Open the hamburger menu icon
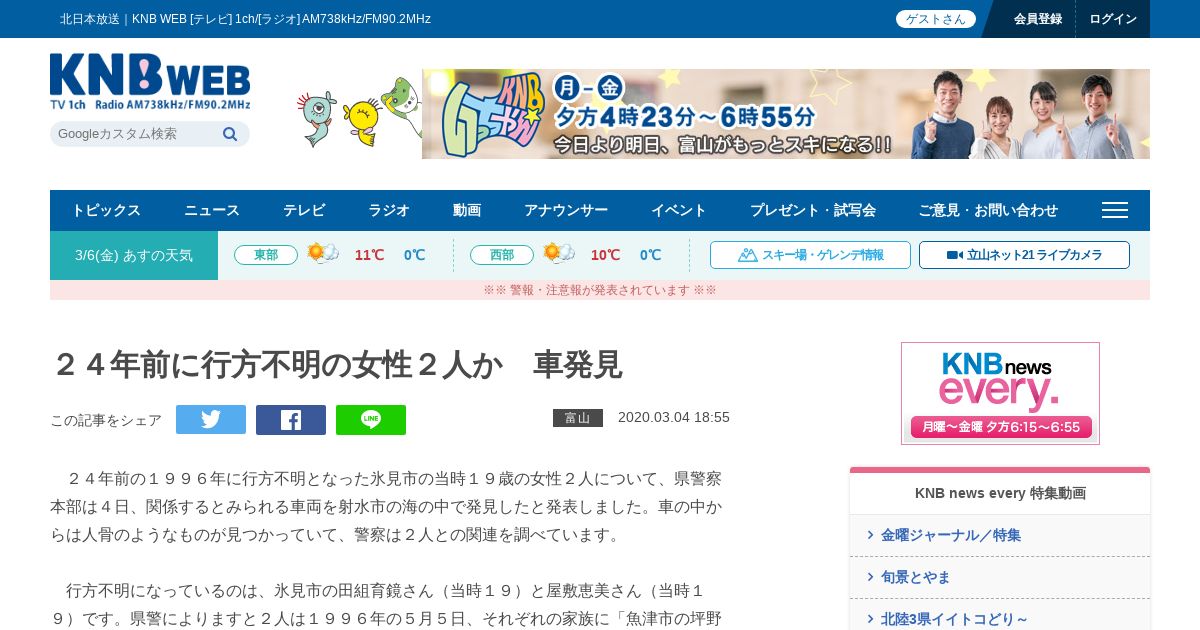This screenshot has height=630, width=1200. (1115, 210)
